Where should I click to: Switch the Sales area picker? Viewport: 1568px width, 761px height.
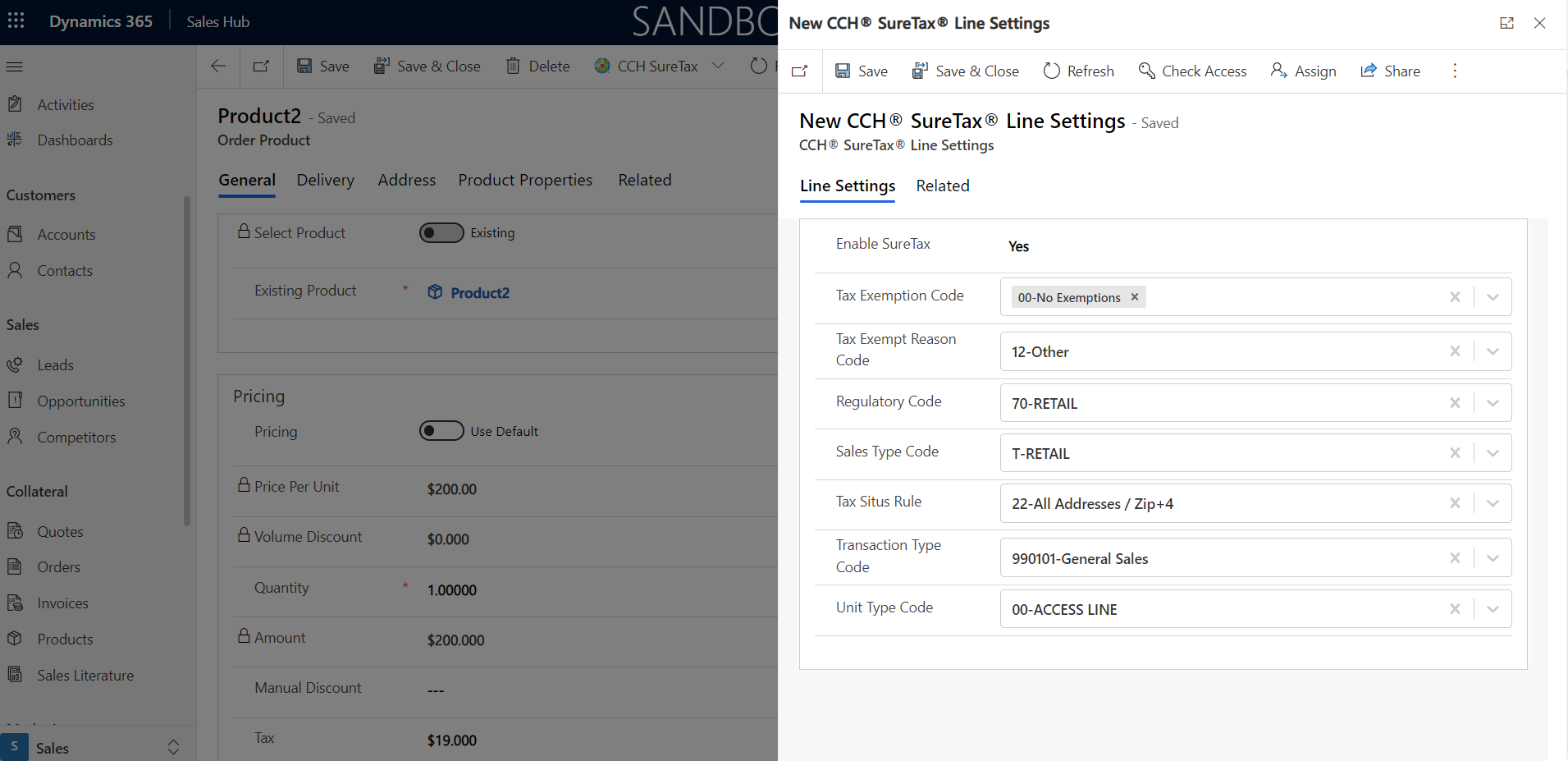(x=98, y=748)
